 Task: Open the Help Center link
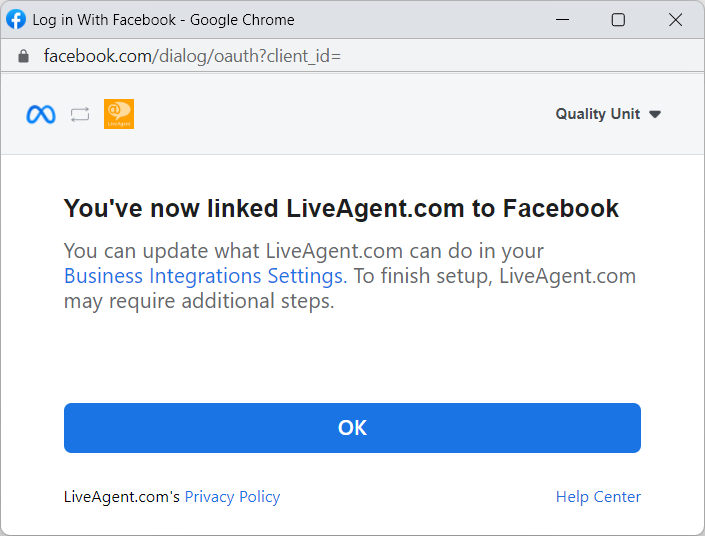598,497
